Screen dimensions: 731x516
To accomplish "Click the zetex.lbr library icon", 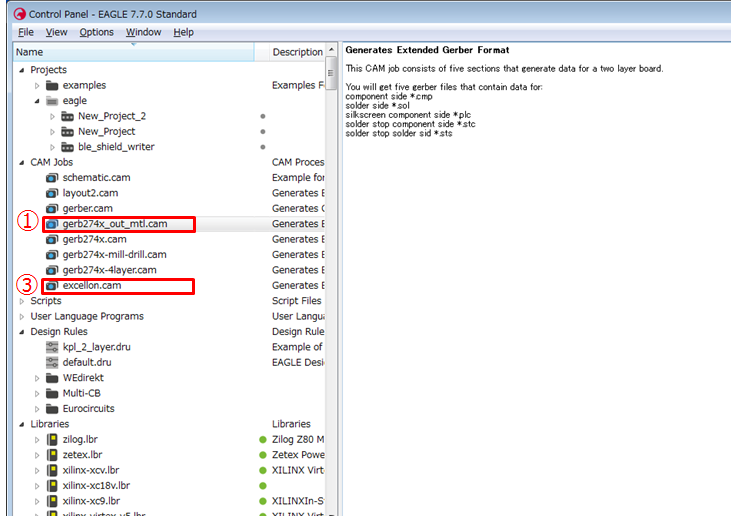I will click(52, 455).
